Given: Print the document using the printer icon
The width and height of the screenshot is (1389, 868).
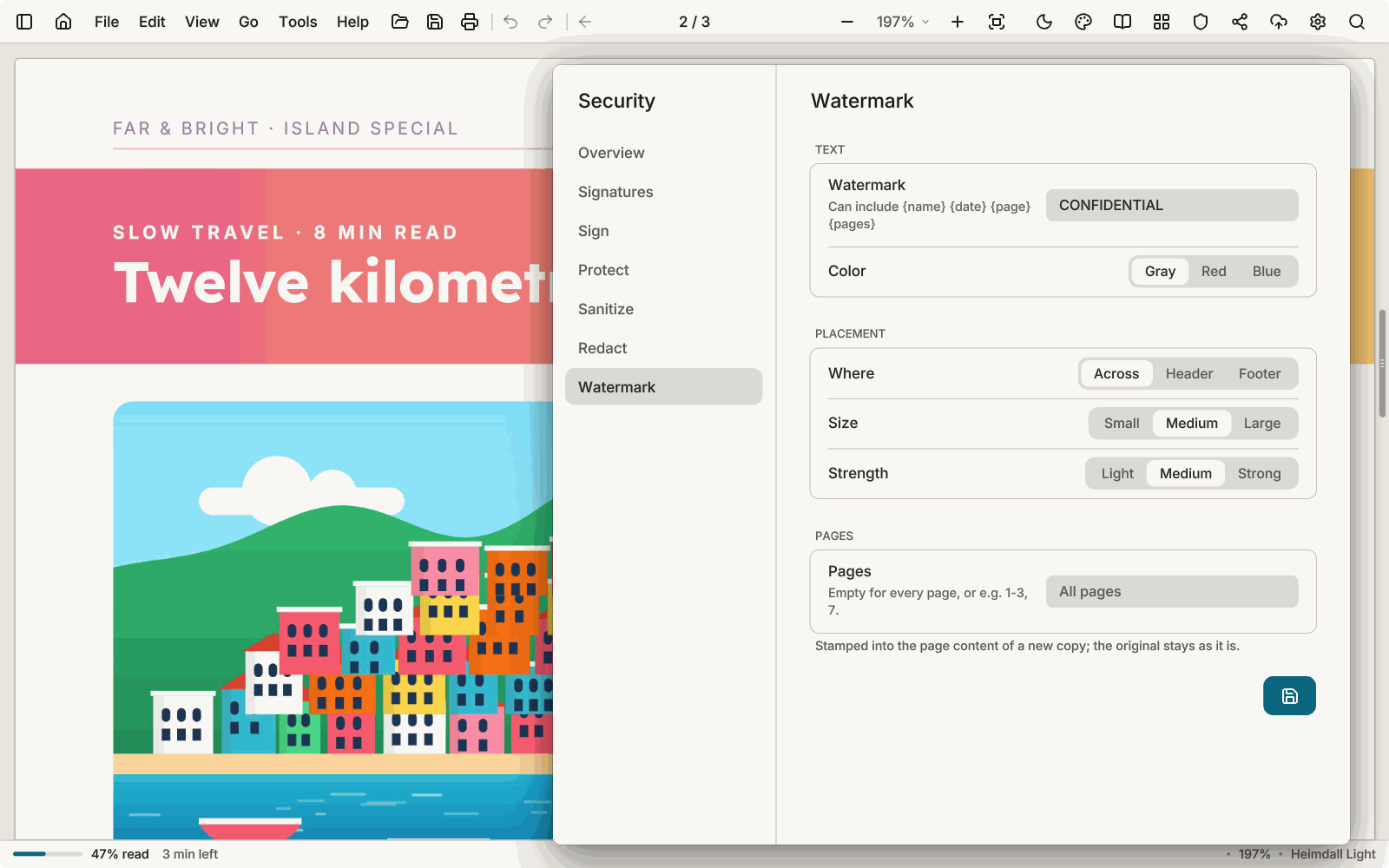Looking at the screenshot, I should pos(470,22).
